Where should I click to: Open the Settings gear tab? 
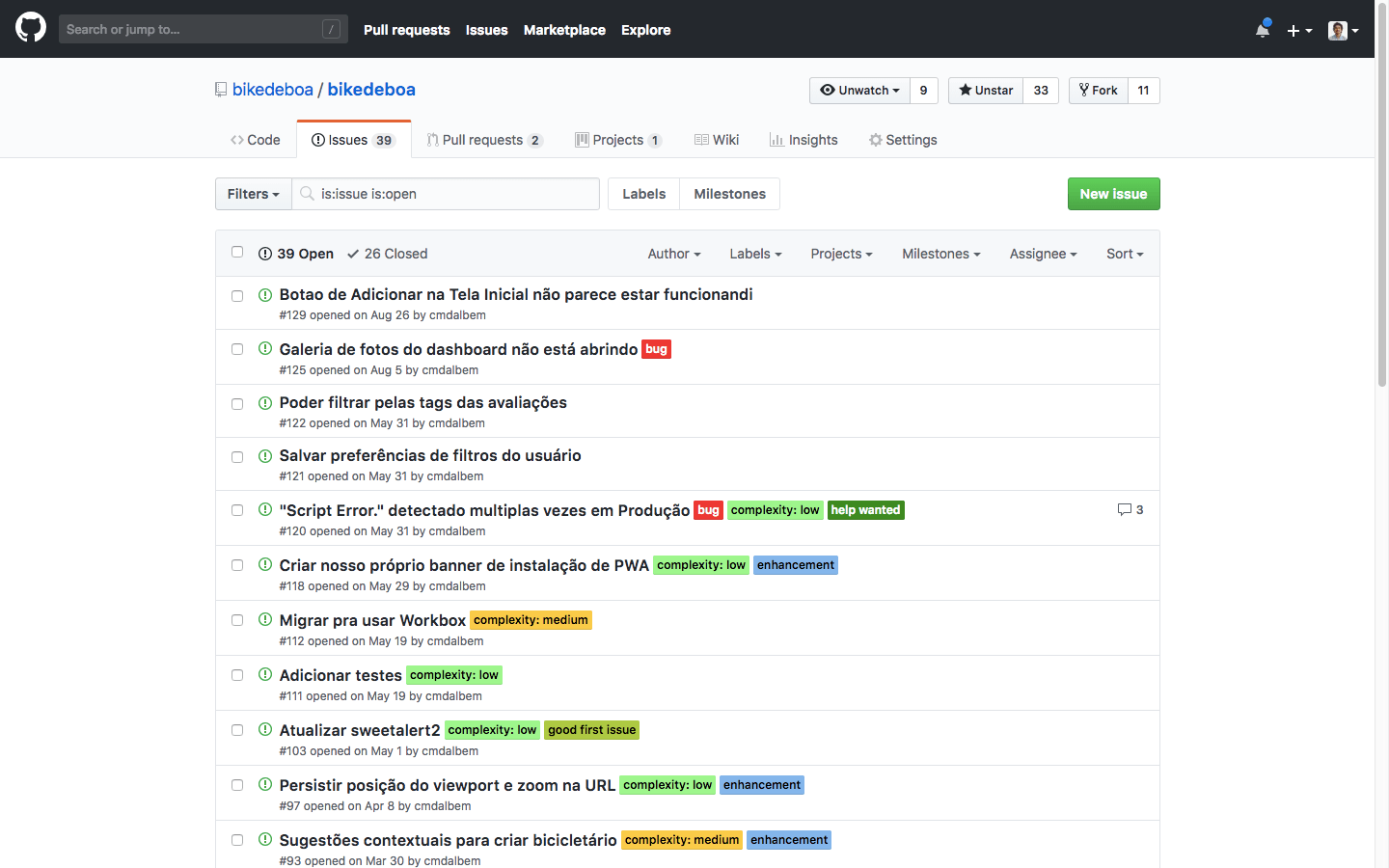pyautogui.click(x=902, y=140)
